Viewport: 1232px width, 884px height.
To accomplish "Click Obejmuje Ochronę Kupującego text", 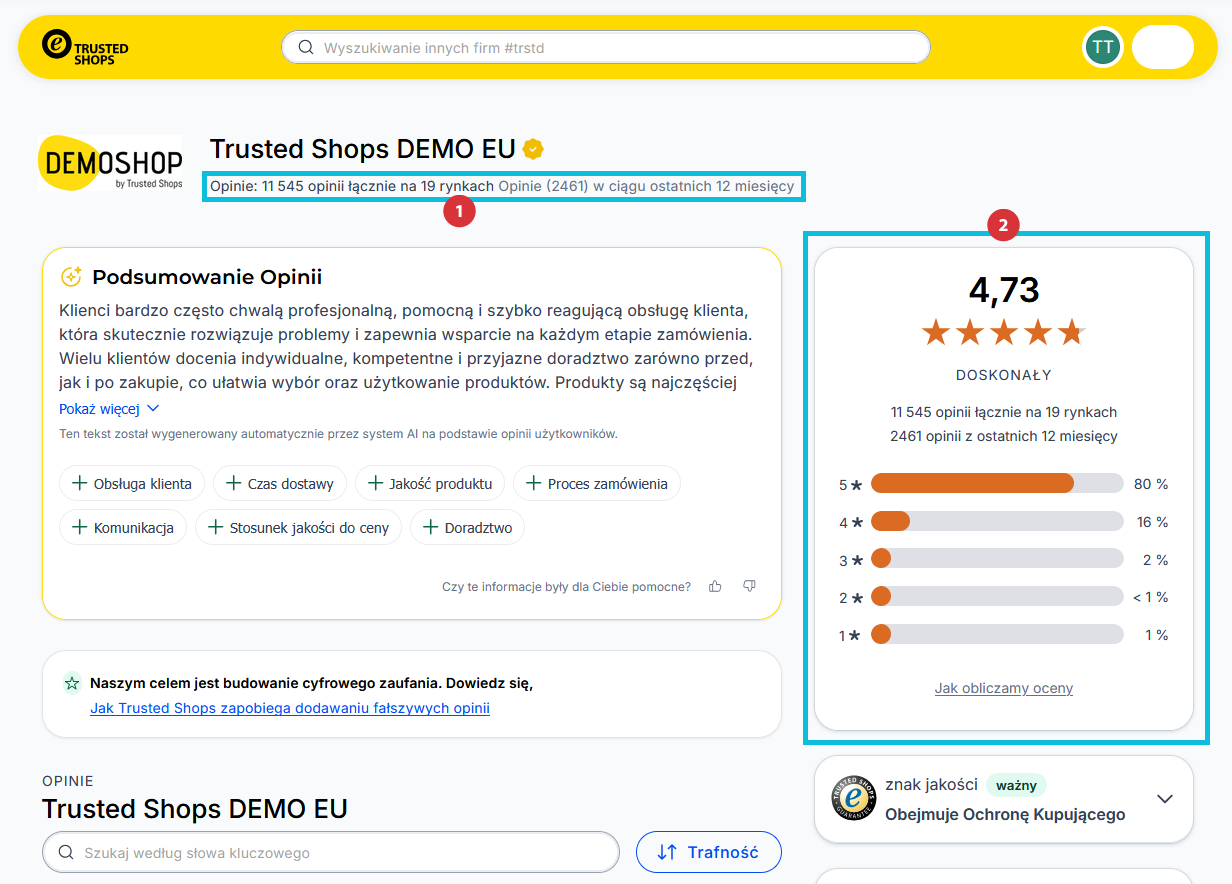I will pos(1005,814).
